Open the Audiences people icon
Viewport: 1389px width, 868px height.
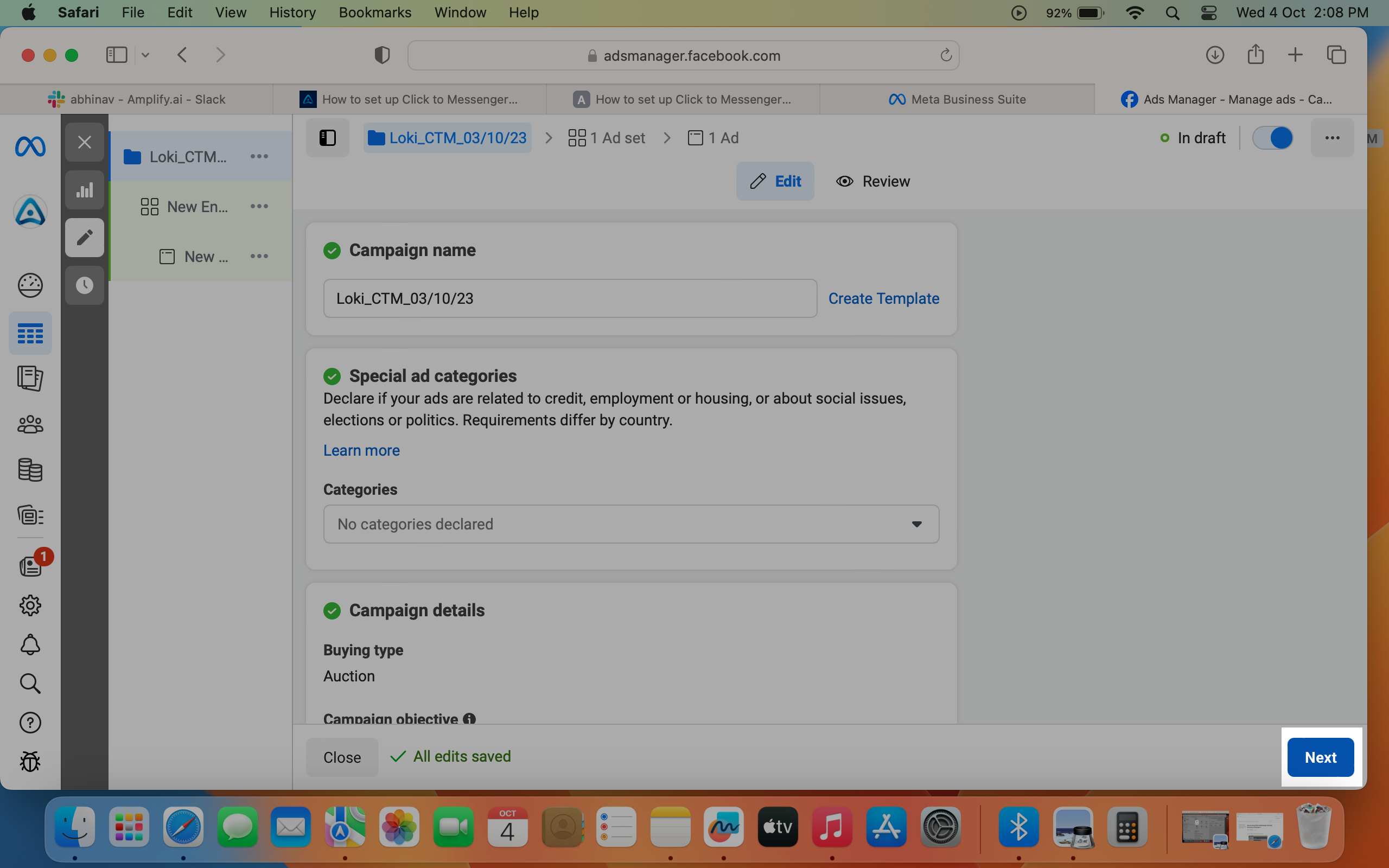coord(30,424)
